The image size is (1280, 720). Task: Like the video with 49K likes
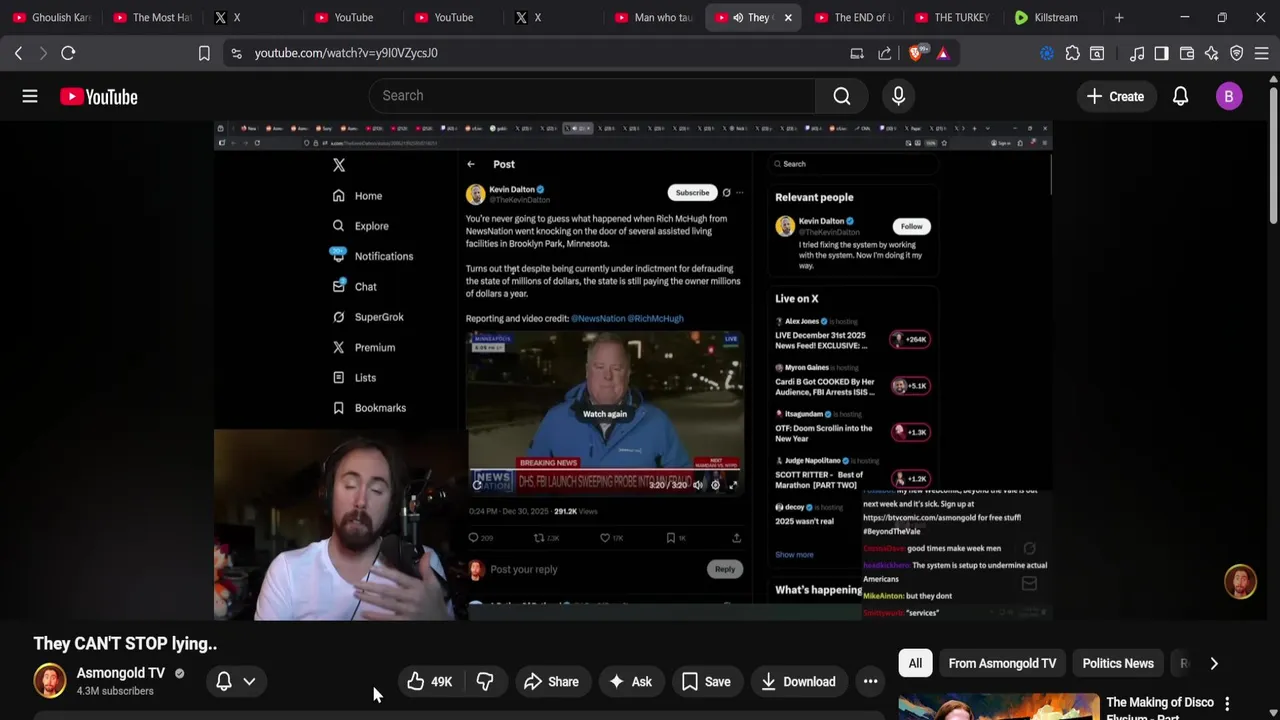click(430, 682)
